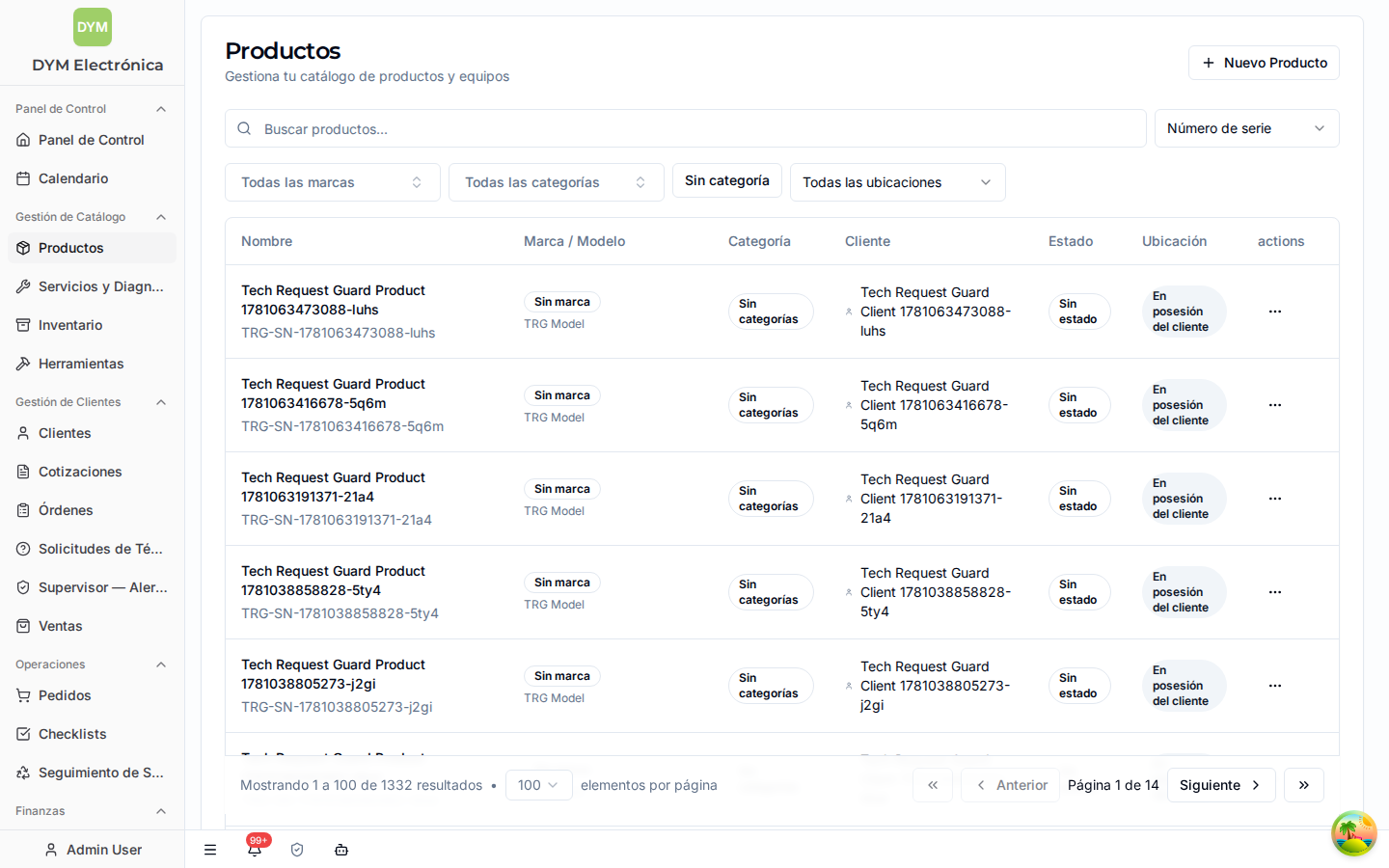Open actions menu for product 1781063191371-21a4

pyautogui.click(x=1275, y=499)
